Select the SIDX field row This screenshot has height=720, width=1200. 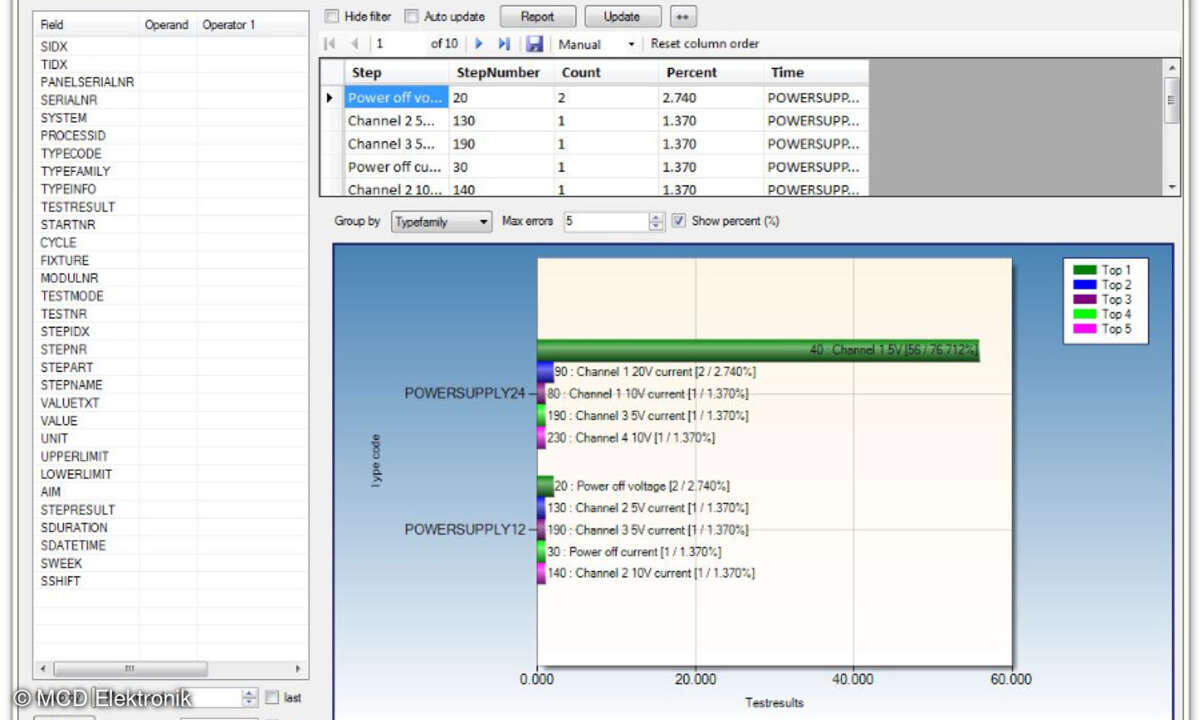tap(171, 46)
